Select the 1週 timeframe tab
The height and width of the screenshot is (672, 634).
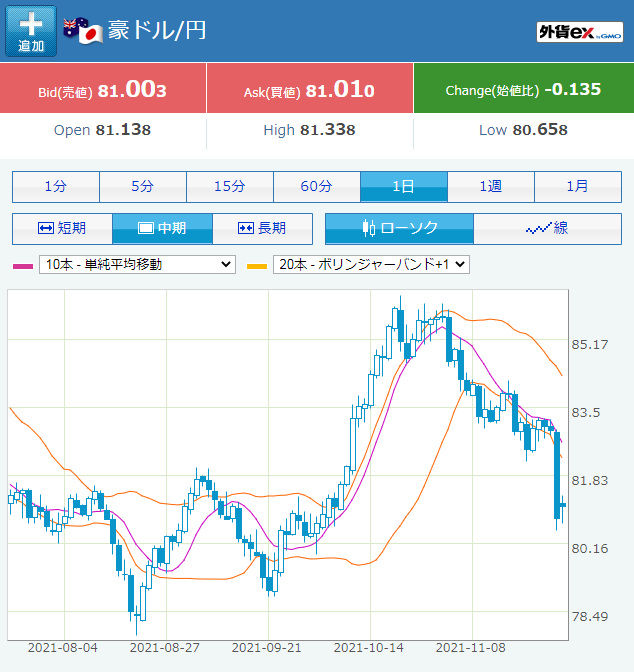click(491, 186)
